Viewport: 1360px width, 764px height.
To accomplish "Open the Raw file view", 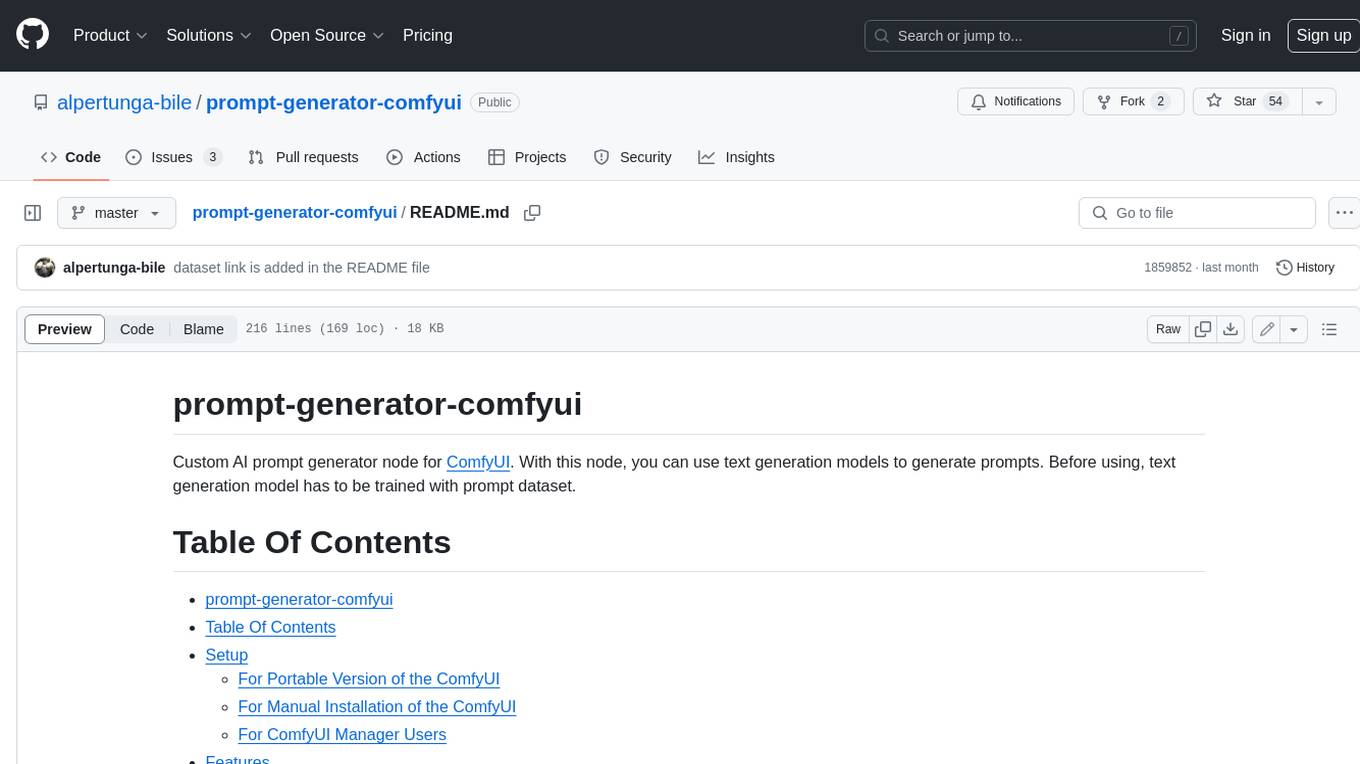I will 1168,329.
